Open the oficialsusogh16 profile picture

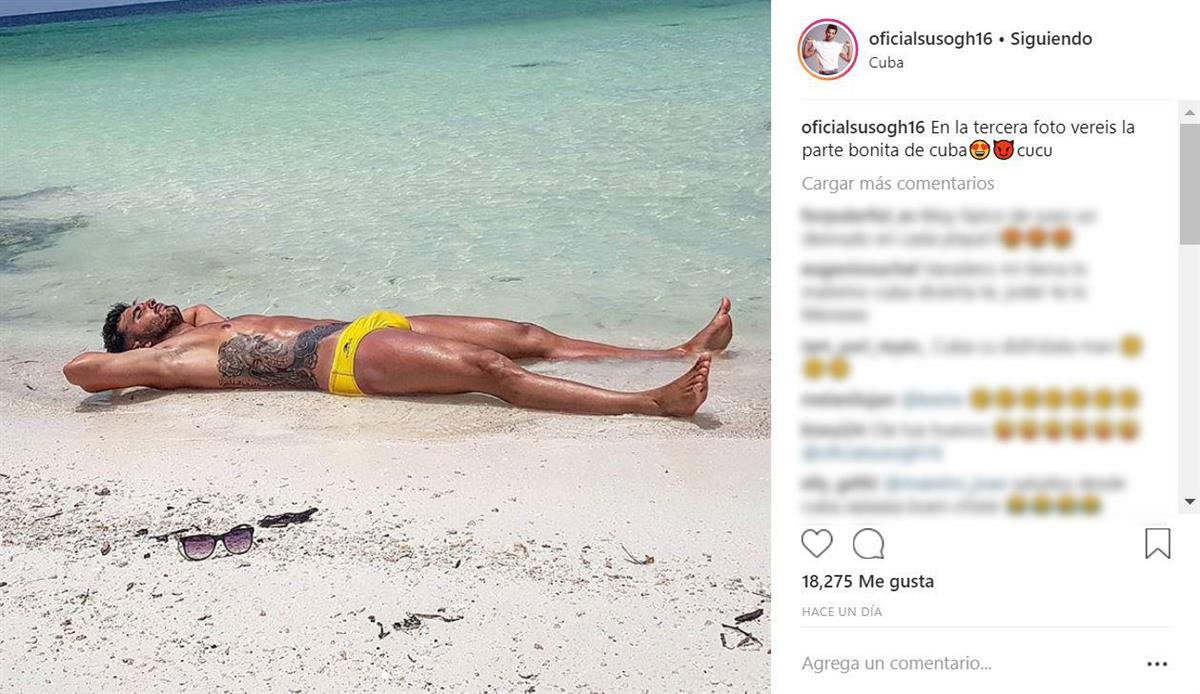(x=827, y=49)
